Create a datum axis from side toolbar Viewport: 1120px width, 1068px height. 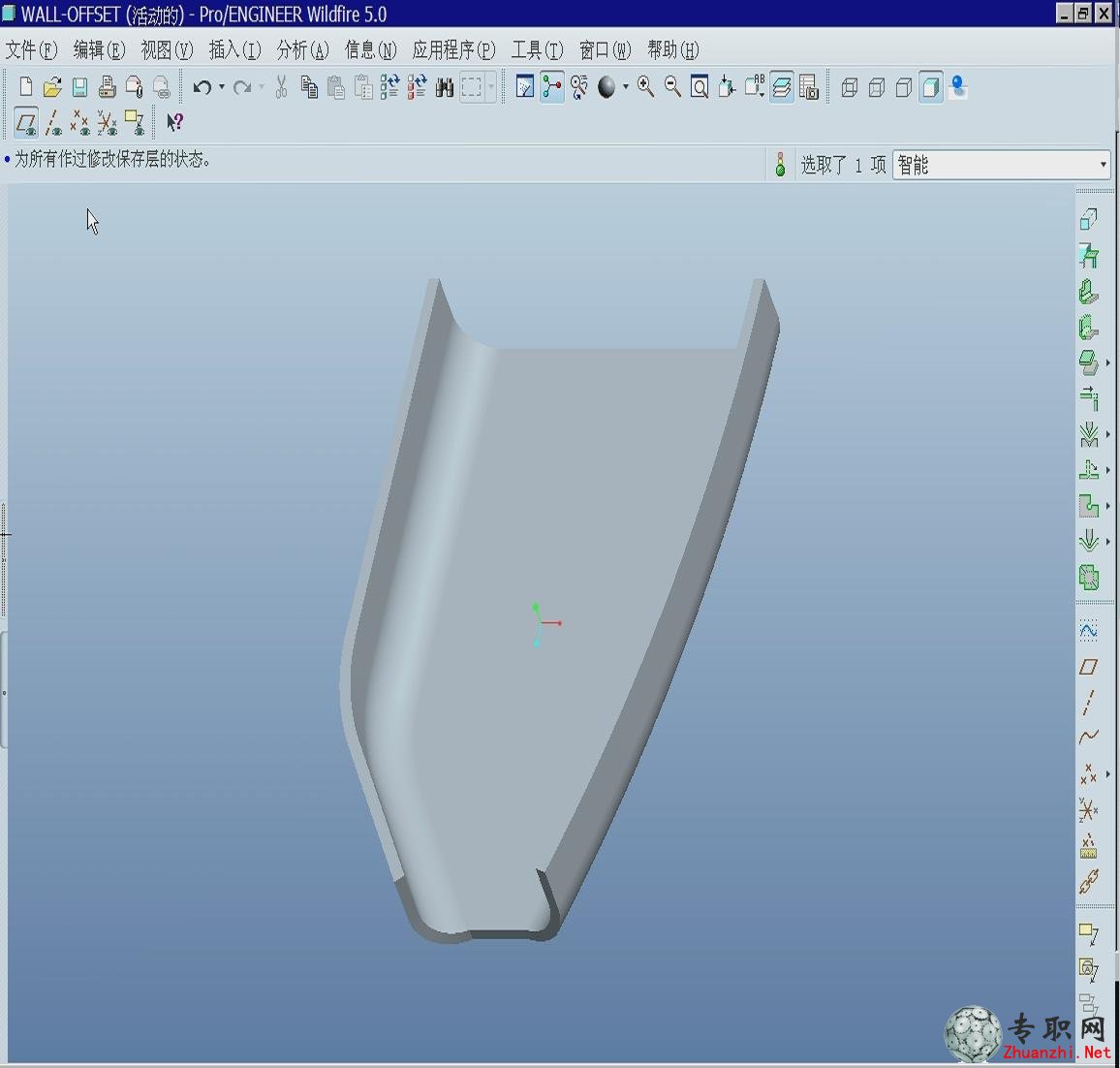1088,703
